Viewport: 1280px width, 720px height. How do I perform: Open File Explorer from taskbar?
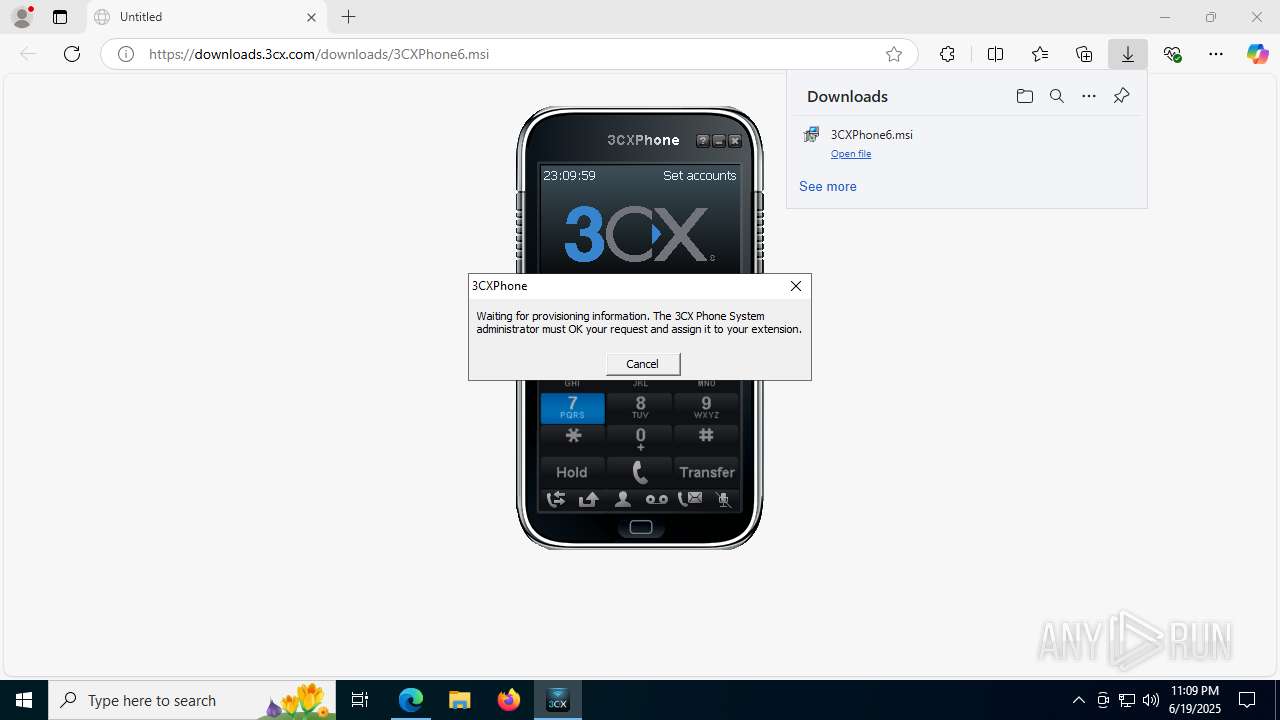coord(460,700)
